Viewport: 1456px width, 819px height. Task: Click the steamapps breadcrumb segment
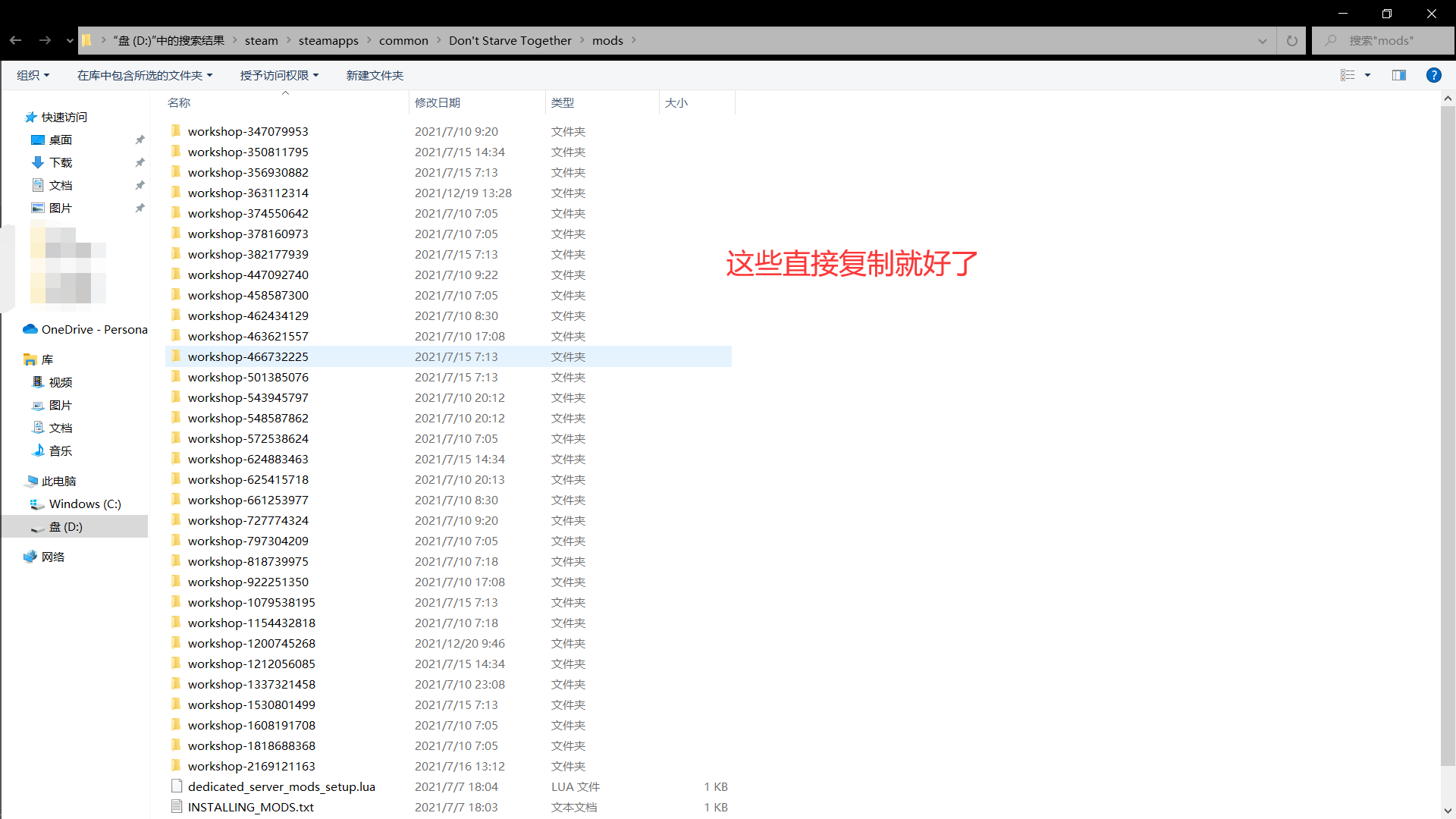click(328, 41)
